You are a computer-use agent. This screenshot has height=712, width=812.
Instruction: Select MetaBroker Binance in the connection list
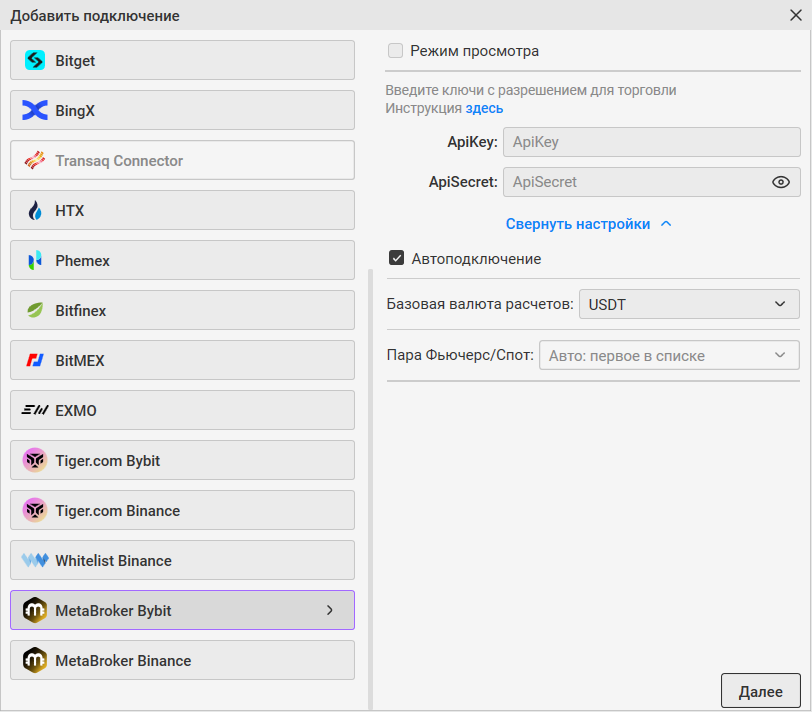pyautogui.click(x=182, y=660)
